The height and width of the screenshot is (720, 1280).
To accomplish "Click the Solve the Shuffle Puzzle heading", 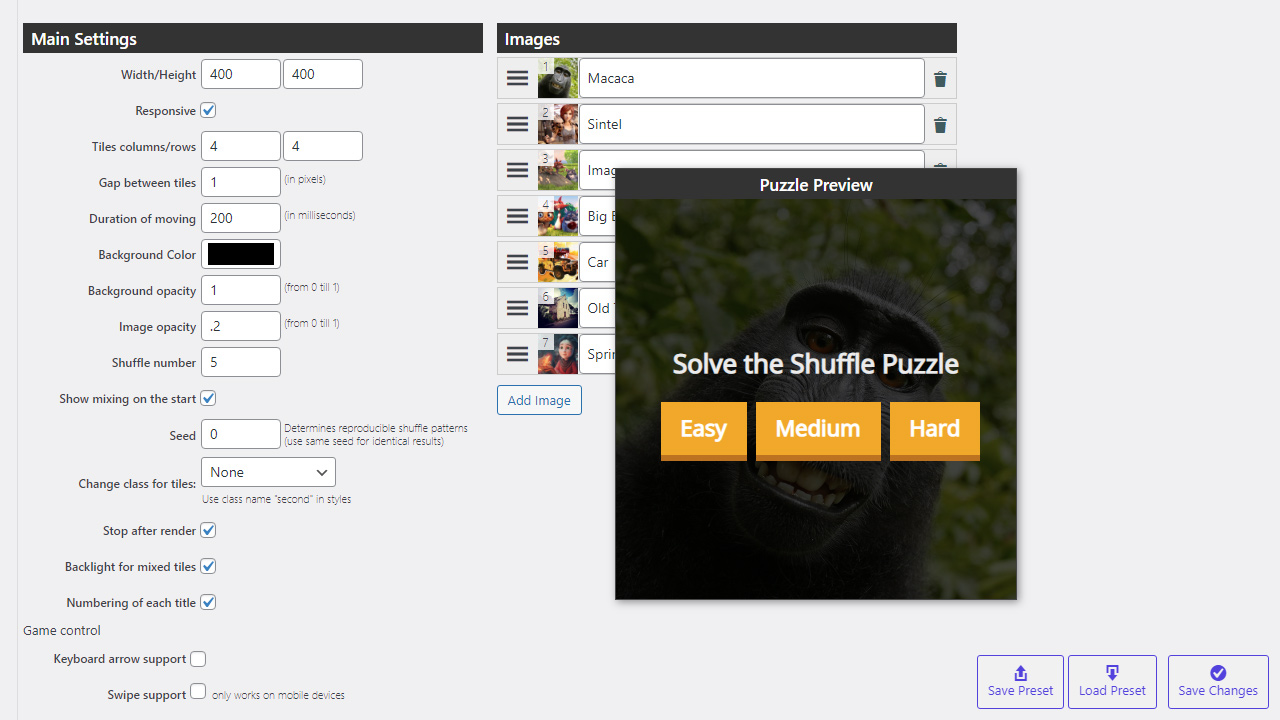I will tap(816, 364).
